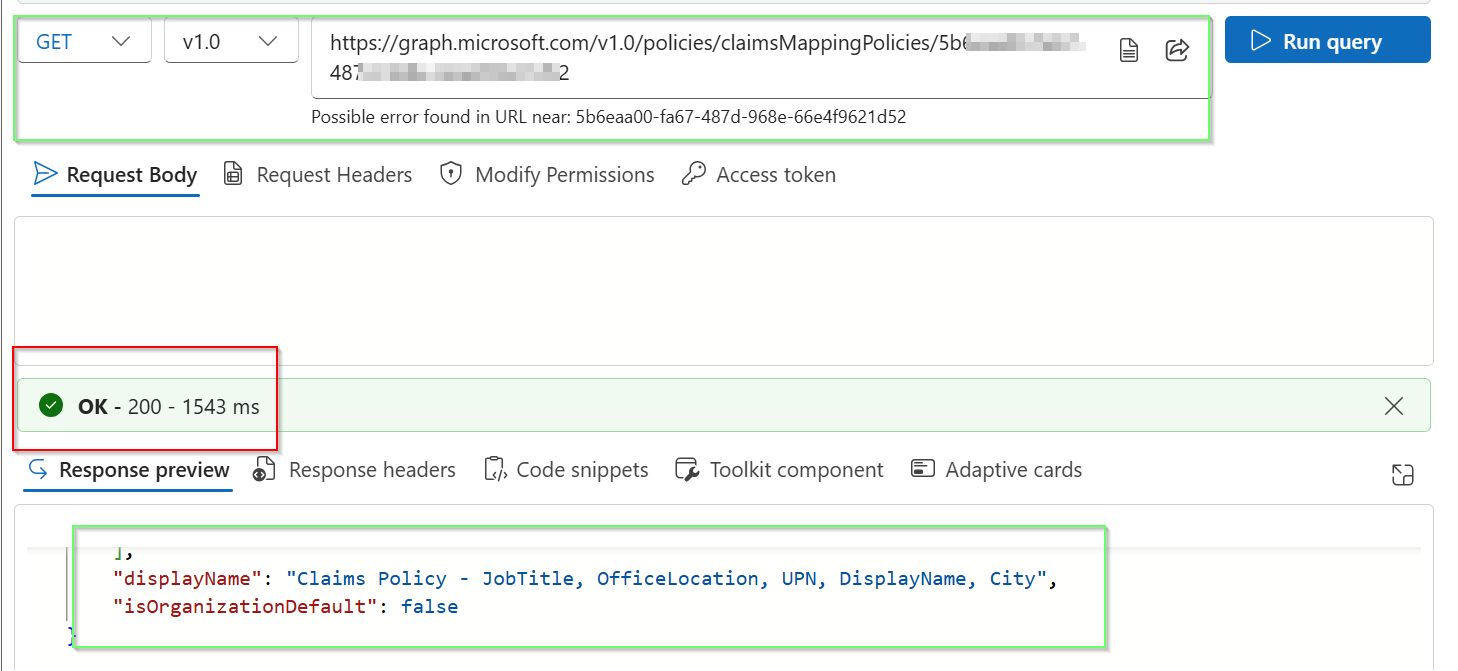Expand the response pane icon
This screenshot has width=1458, height=671.
1402,475
